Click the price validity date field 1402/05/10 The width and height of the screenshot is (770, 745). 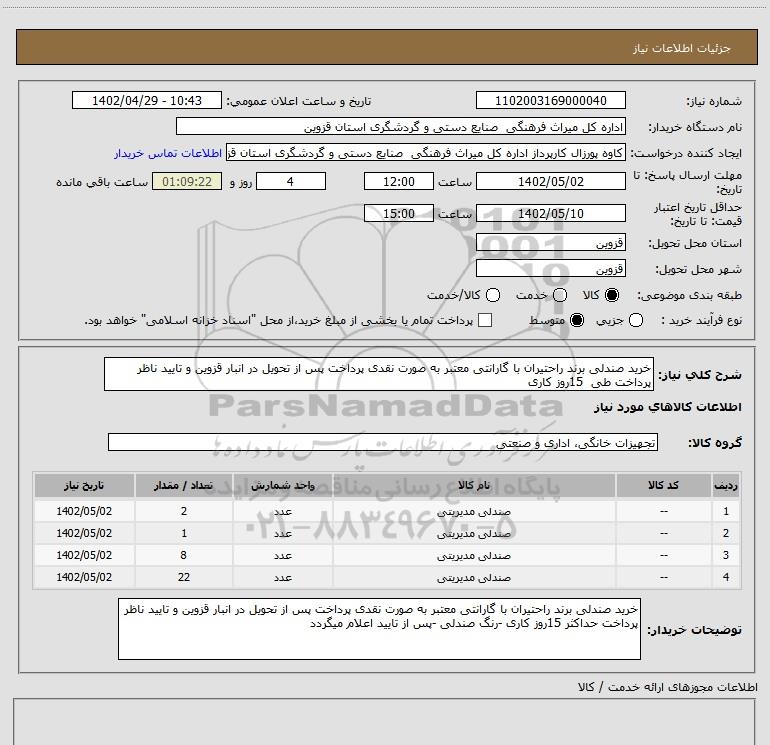(x=550, y=213)
